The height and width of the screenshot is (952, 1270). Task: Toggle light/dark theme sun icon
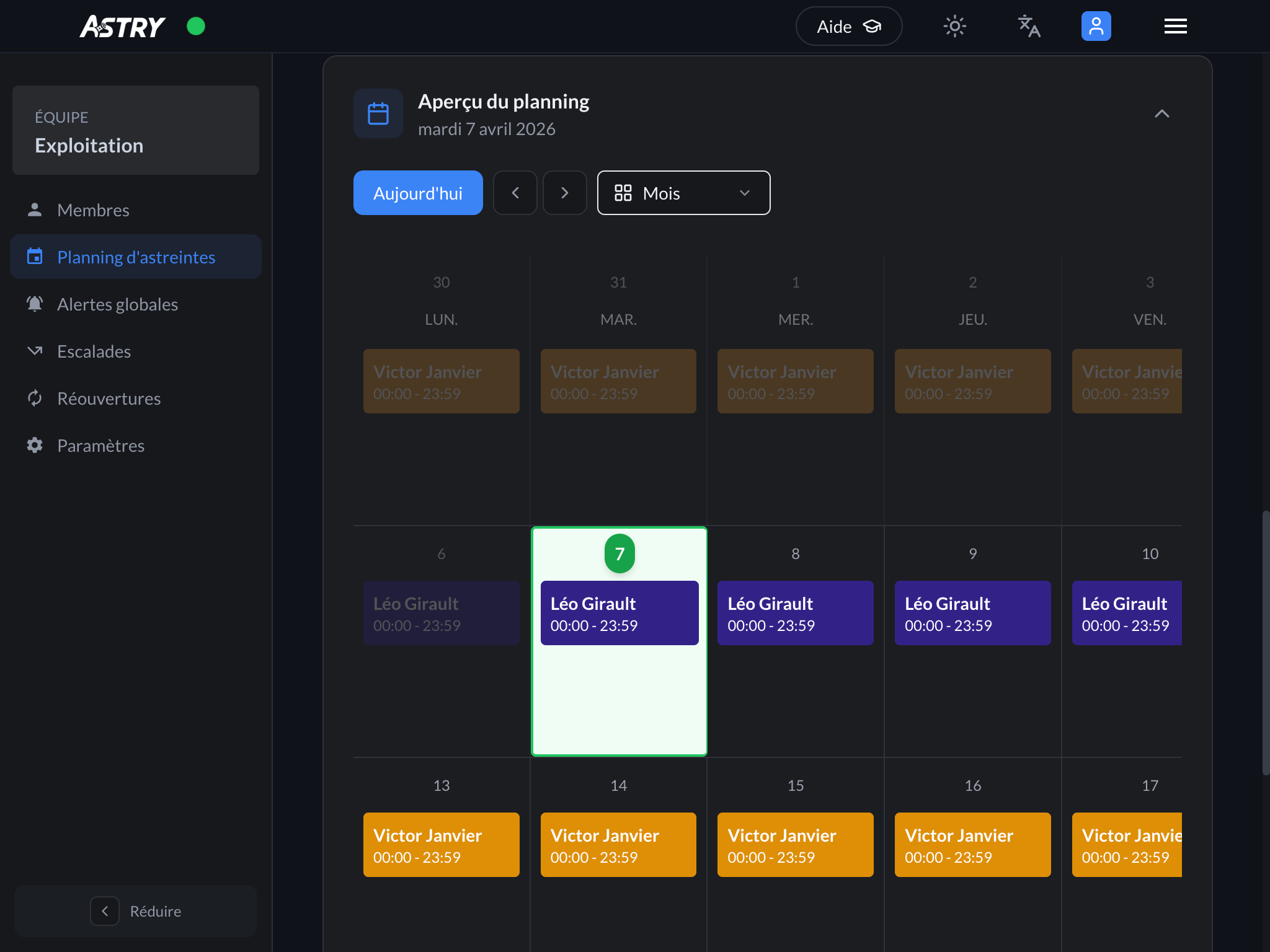(x=954, y=26)
